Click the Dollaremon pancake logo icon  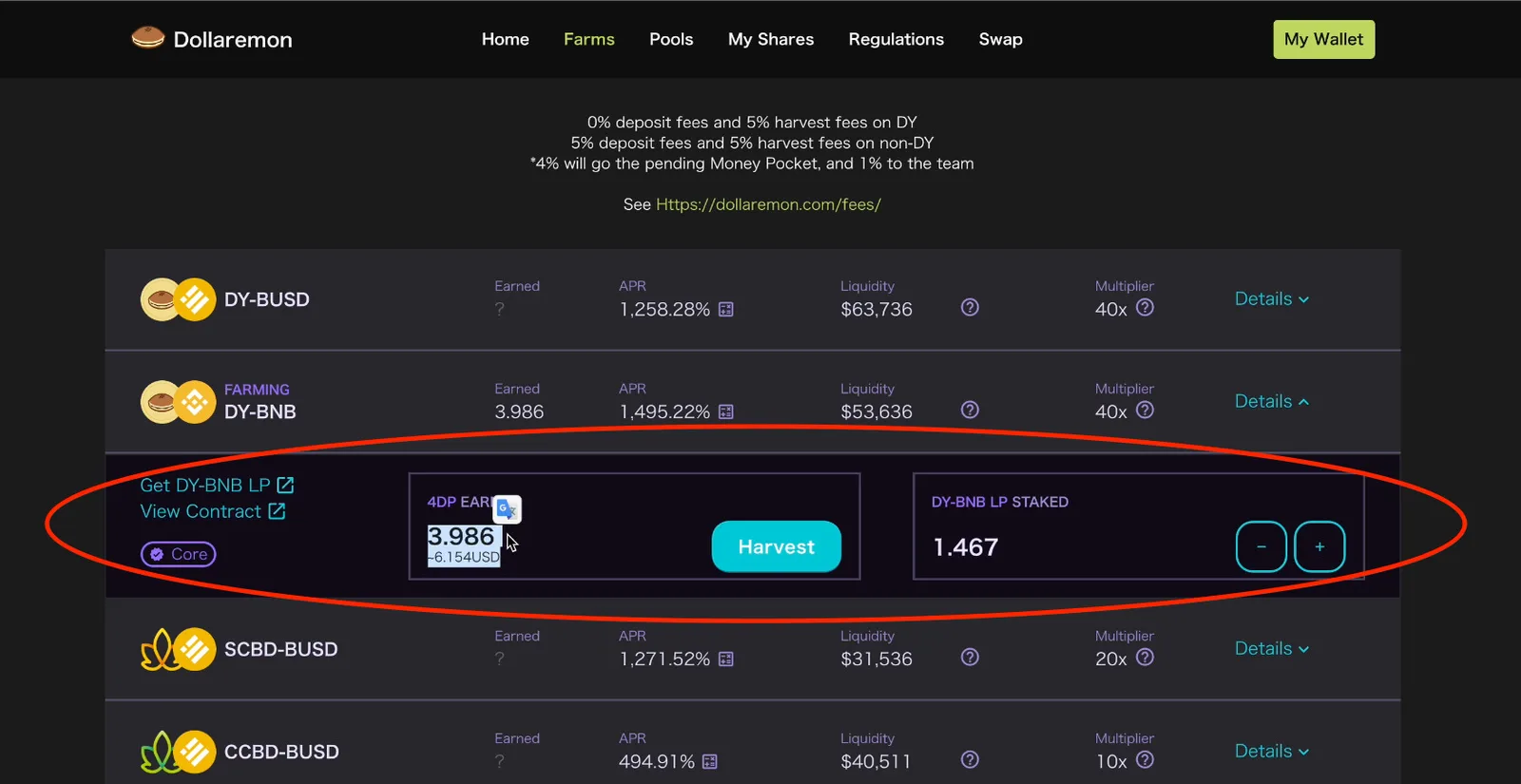point(147,38)
